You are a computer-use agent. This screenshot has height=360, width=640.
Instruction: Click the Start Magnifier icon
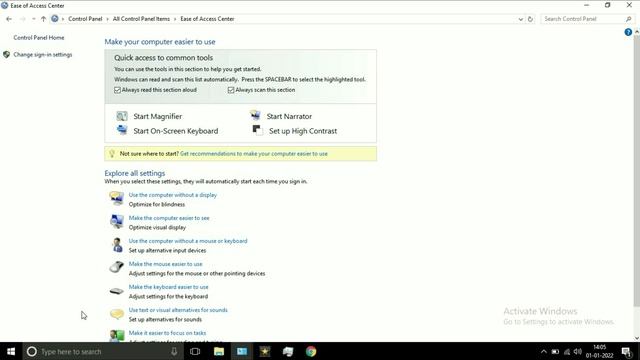122,116
